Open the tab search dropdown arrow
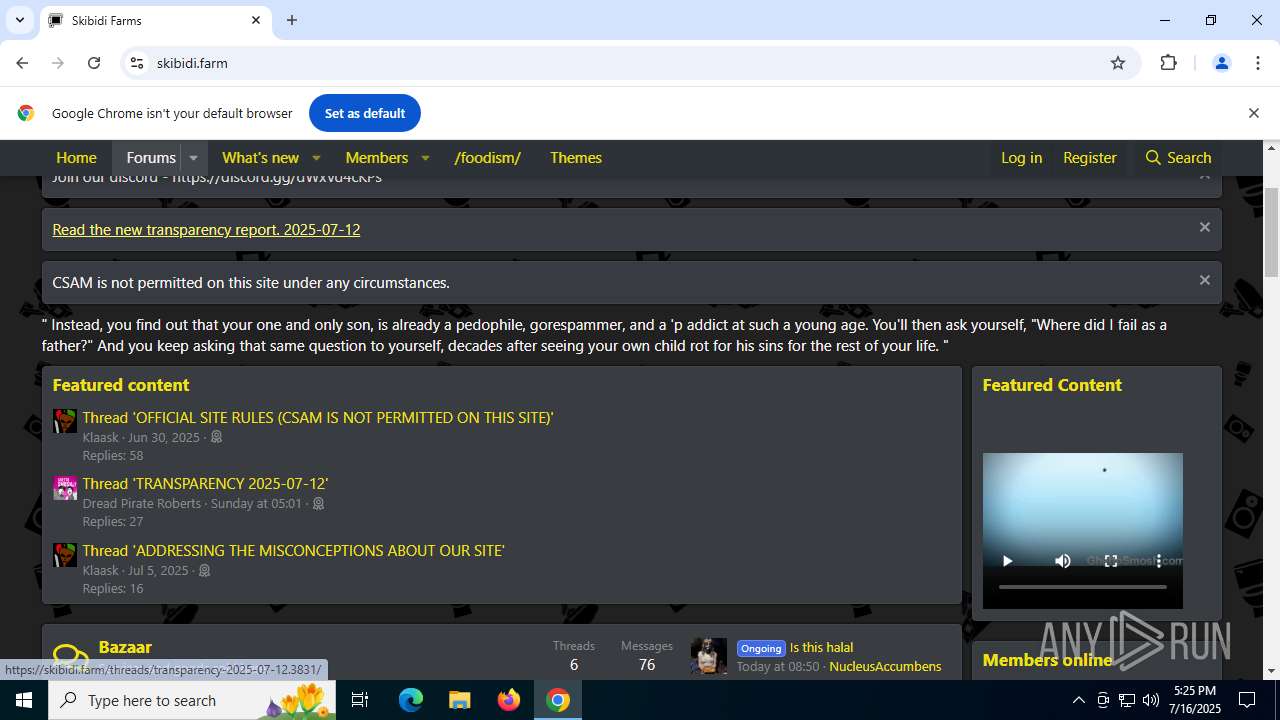 click(x=19, y=20)
